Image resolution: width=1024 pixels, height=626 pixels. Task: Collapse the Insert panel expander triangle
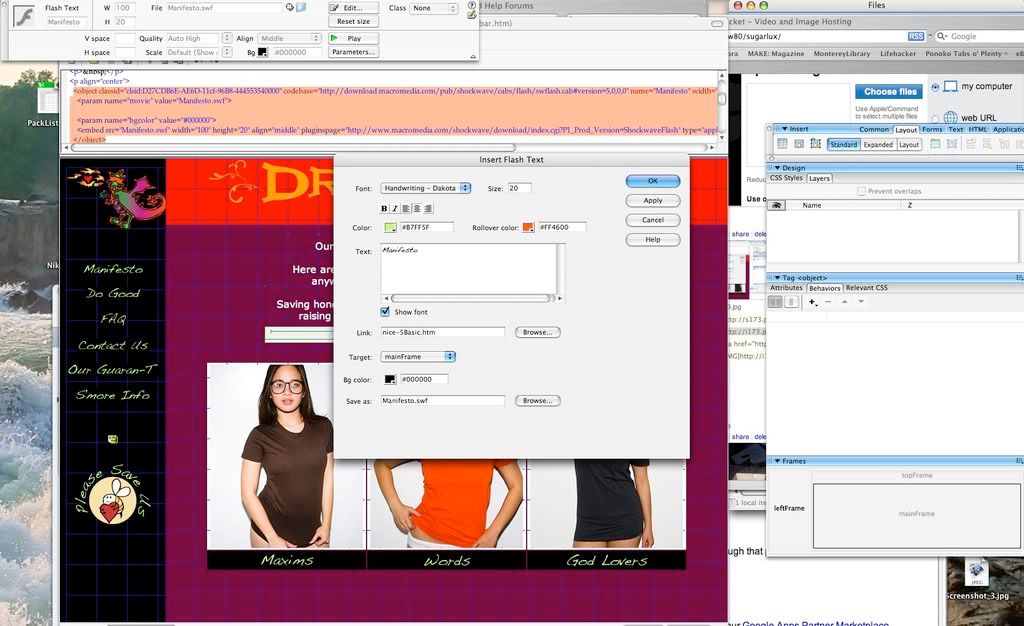point(784,129)
